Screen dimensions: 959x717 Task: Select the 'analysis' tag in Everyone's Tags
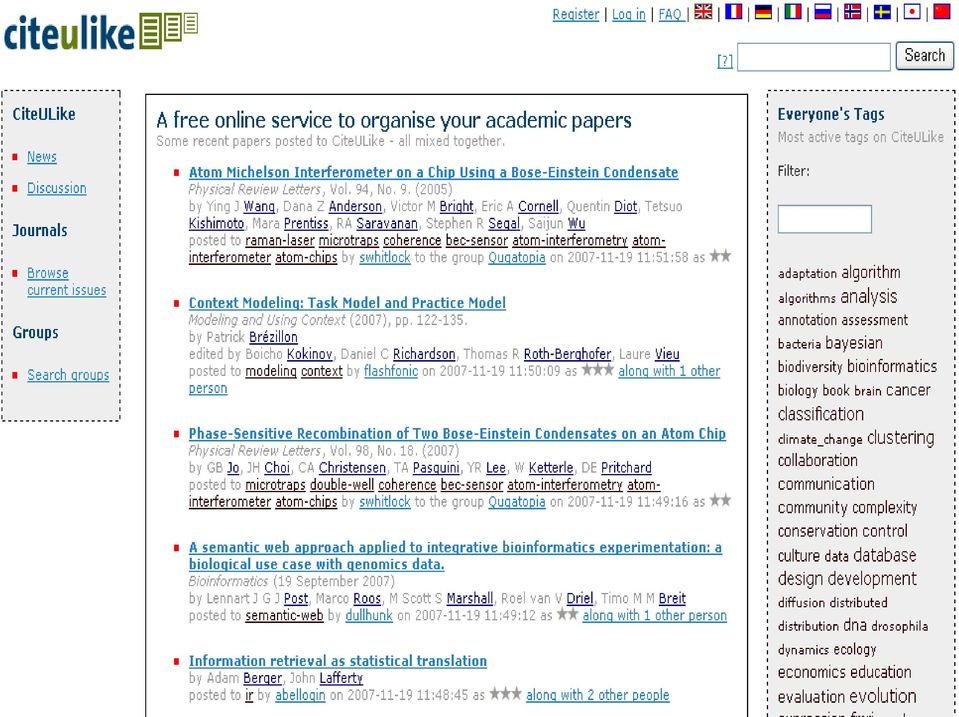[869, 297]
